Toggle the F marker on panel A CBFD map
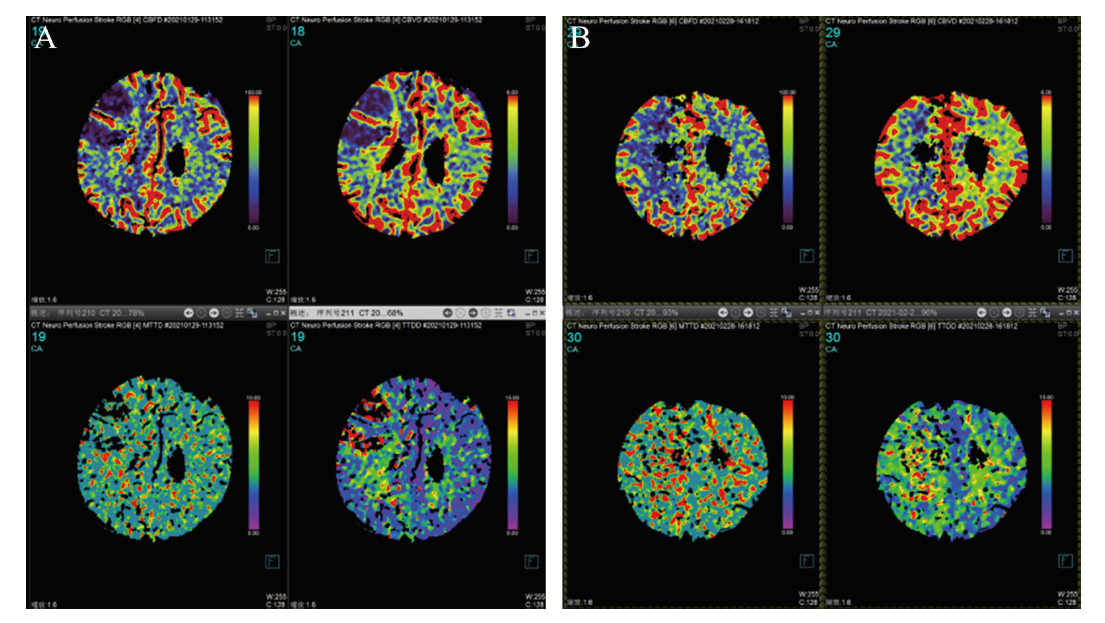 [x=270, y=256]
